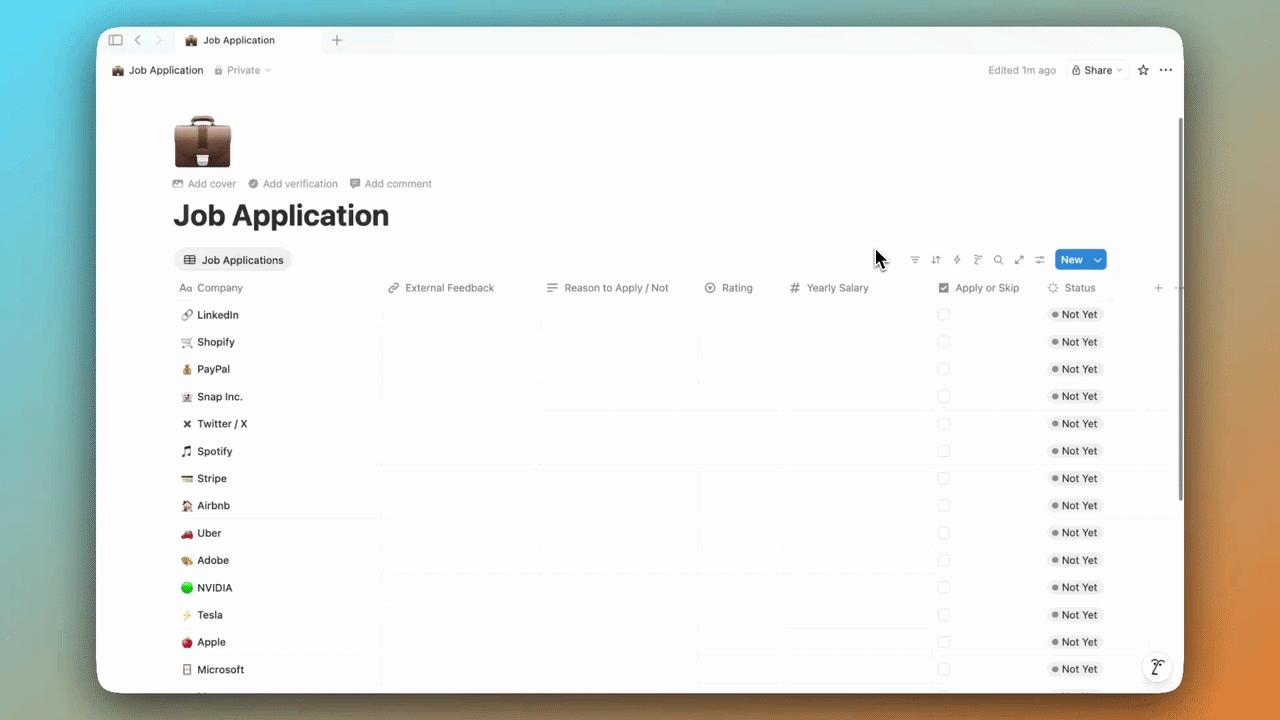Open database in full page

(1019, 260)
